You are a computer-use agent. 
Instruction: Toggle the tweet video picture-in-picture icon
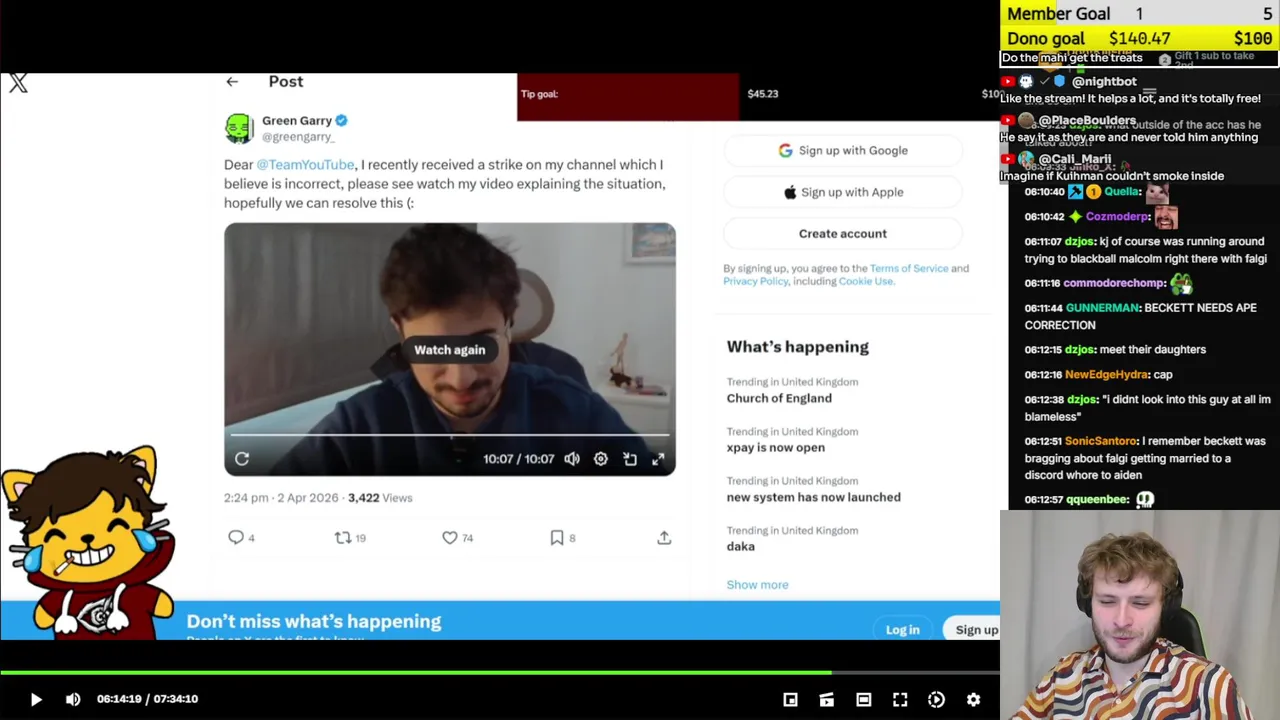pos(630,459)
